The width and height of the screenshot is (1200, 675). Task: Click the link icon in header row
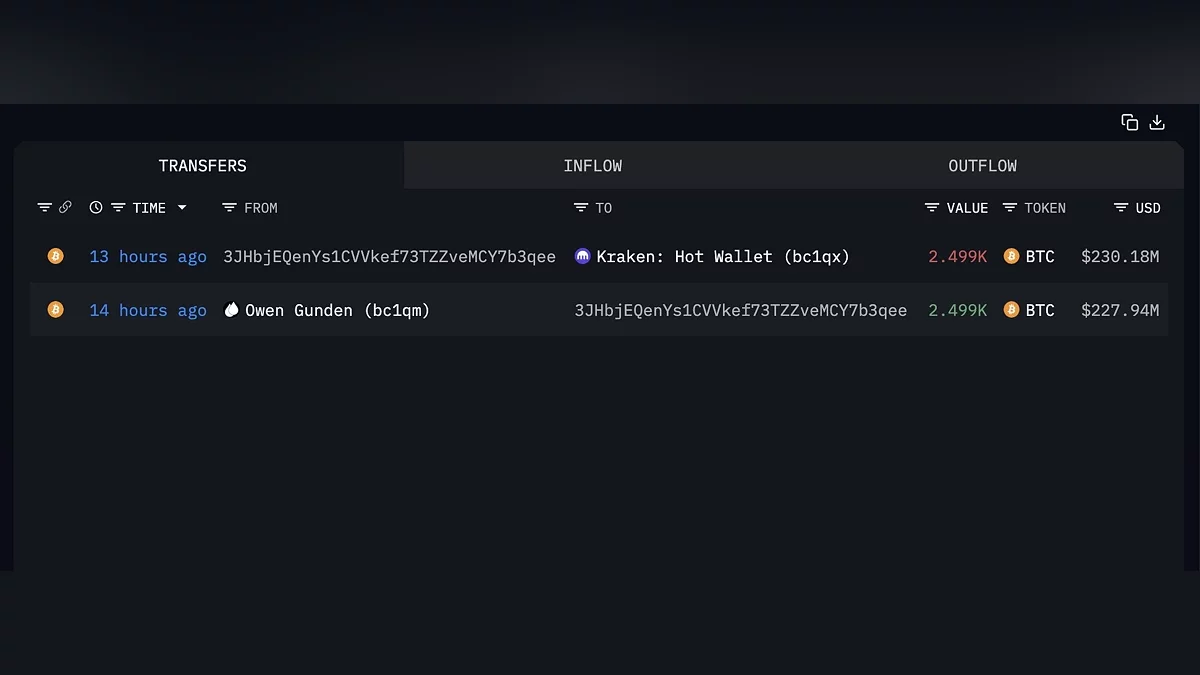tap(65, 207)
